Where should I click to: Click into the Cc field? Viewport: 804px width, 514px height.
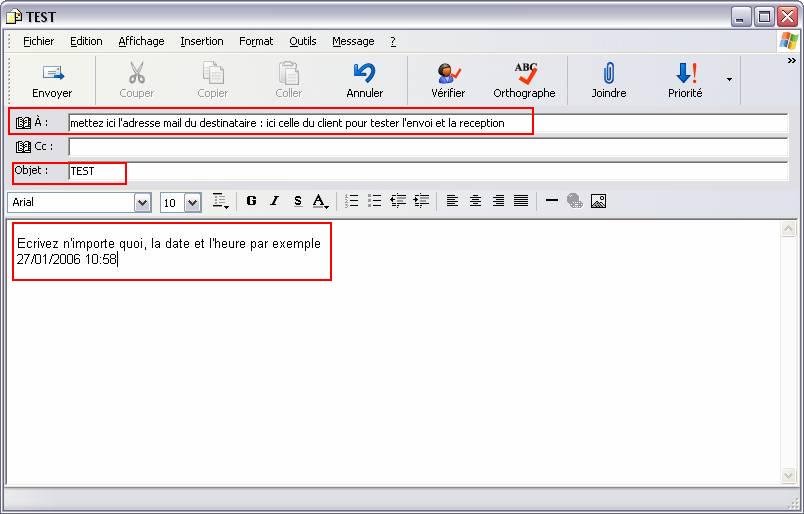(428, 147)
